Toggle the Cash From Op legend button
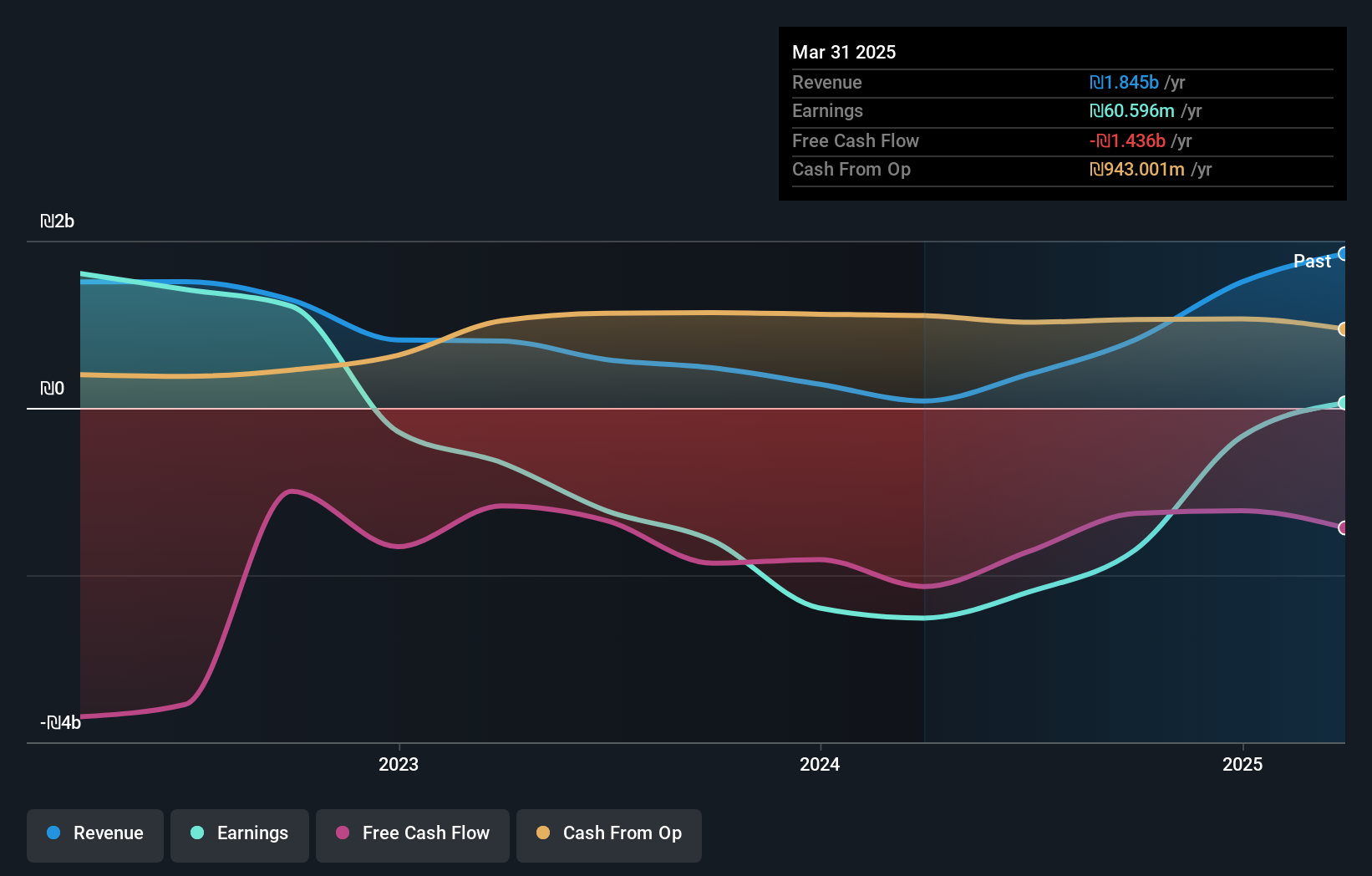Viewport: 1372px width, 876px height. point(609,835)
